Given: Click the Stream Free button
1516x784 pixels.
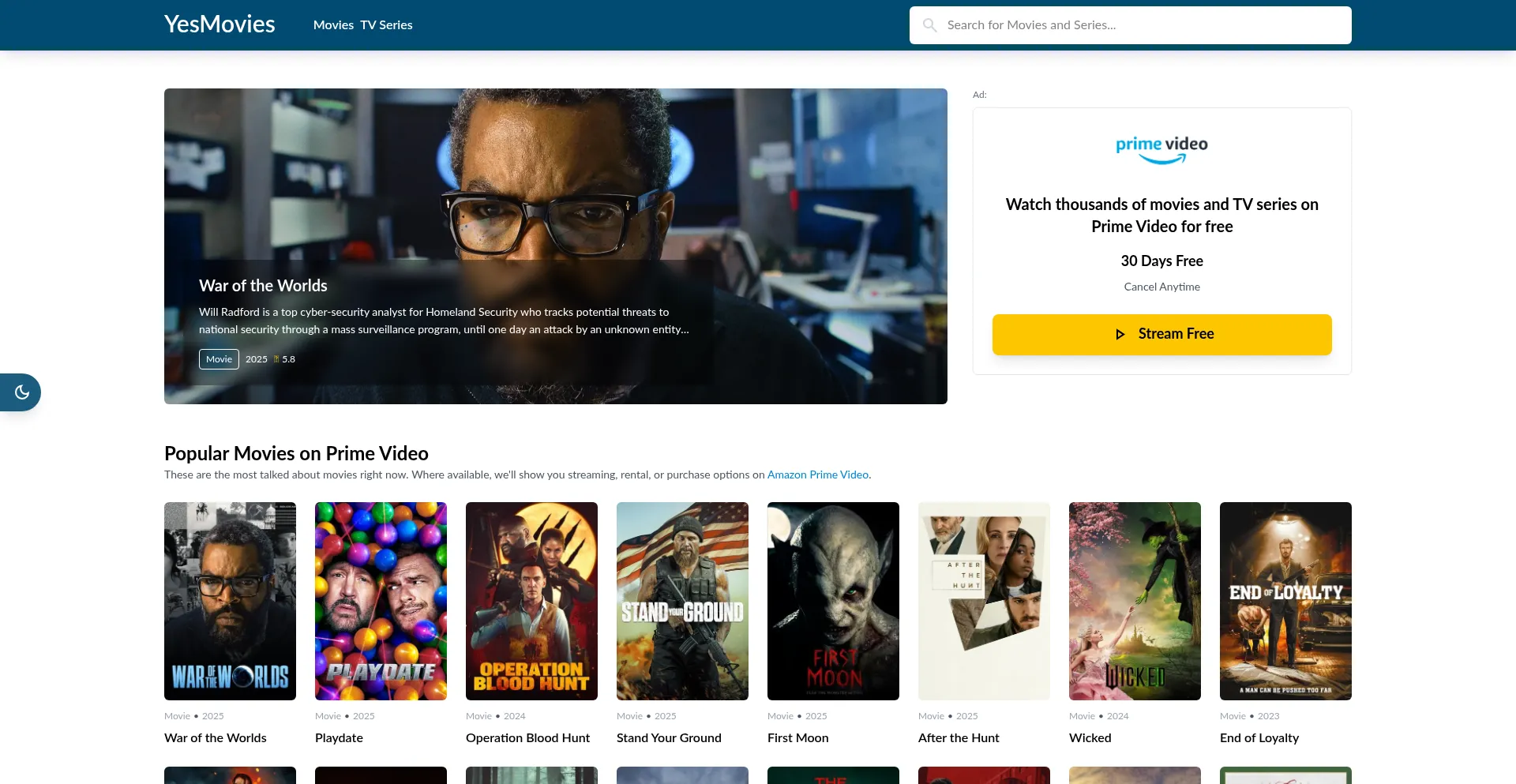Looking at the screenshot, I should click(1161, 334).
